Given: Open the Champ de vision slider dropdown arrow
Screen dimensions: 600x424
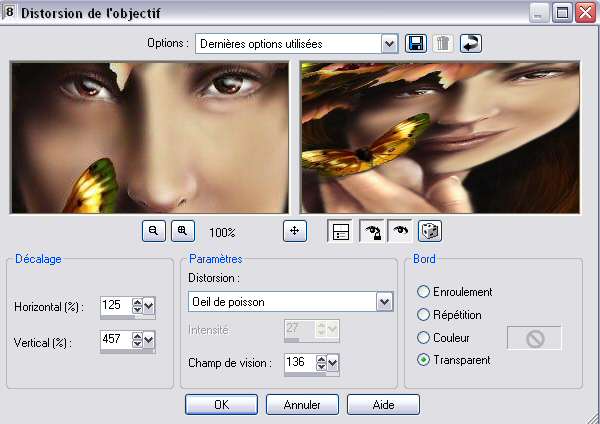Looking at the screenshot, I should coord(333,363).
